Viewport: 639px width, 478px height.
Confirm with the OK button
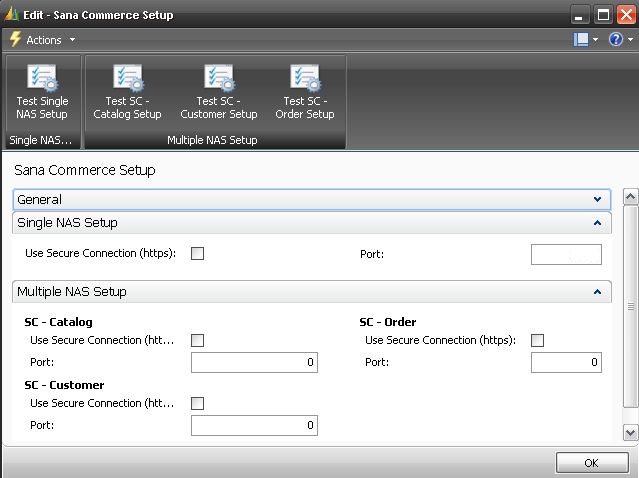coord(592,463)
